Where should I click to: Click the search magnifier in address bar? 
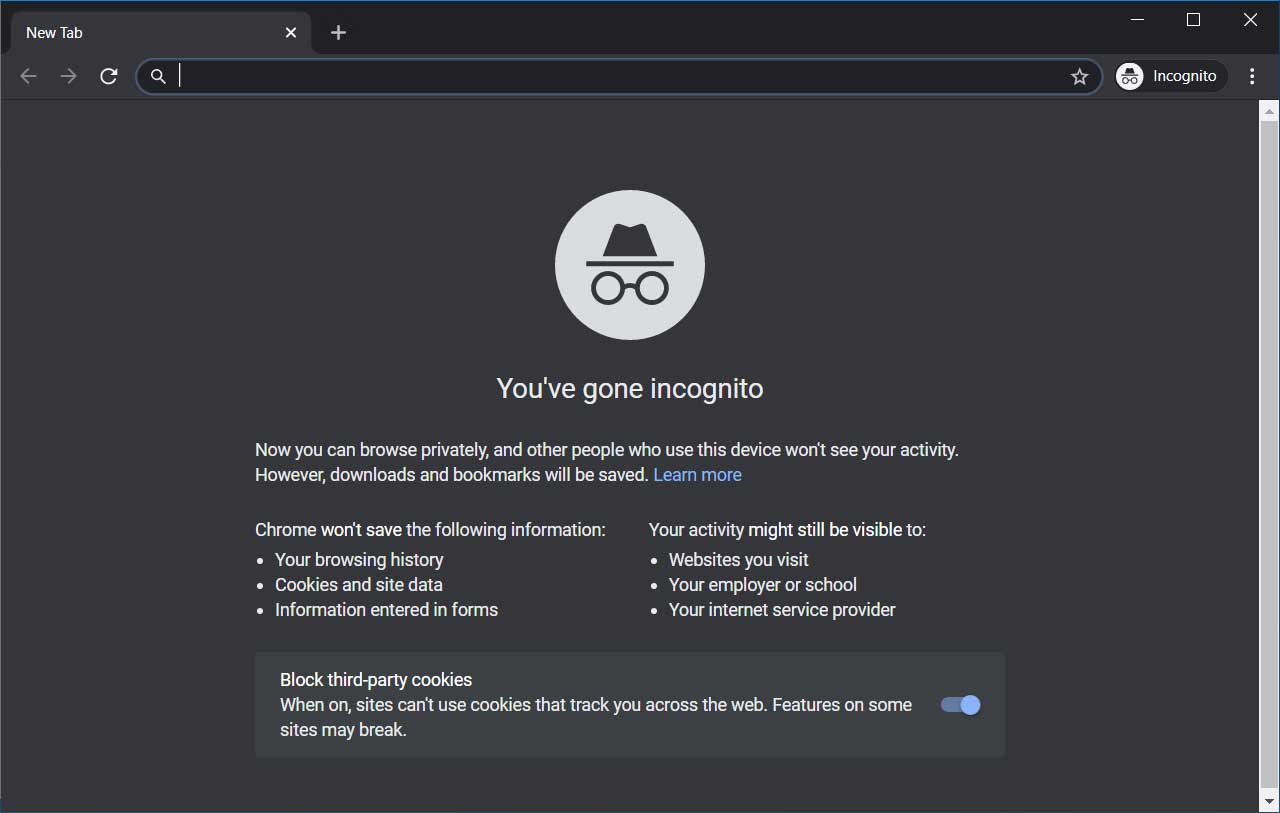point(158,76)
